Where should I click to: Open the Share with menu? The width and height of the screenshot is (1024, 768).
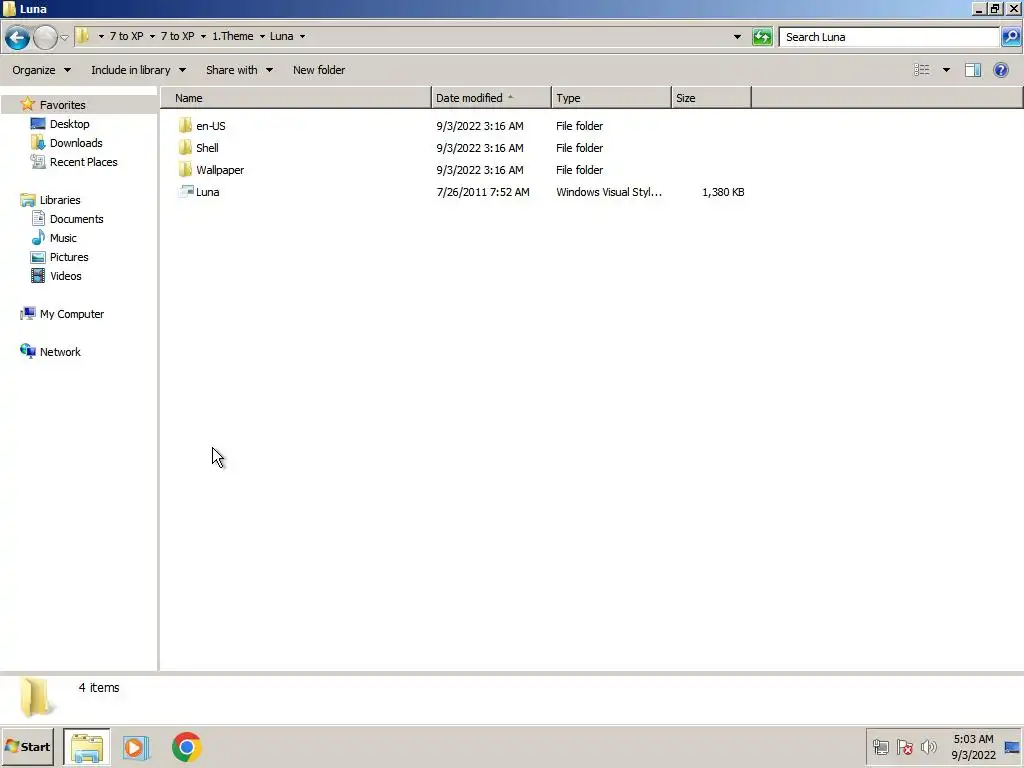point(239,70)
